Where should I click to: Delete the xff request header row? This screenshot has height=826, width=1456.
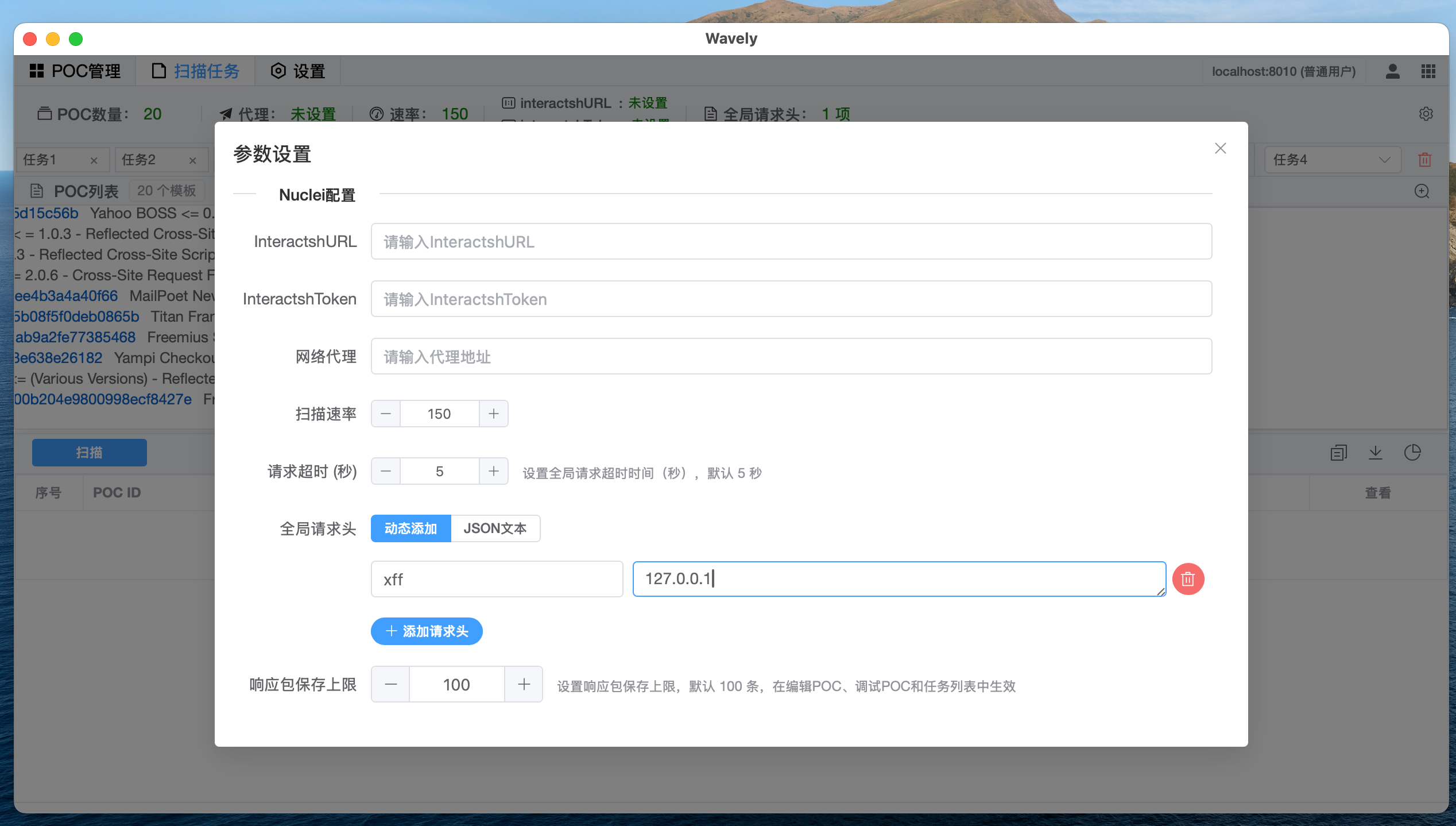pyautogui.click(x=1188, y=579)
